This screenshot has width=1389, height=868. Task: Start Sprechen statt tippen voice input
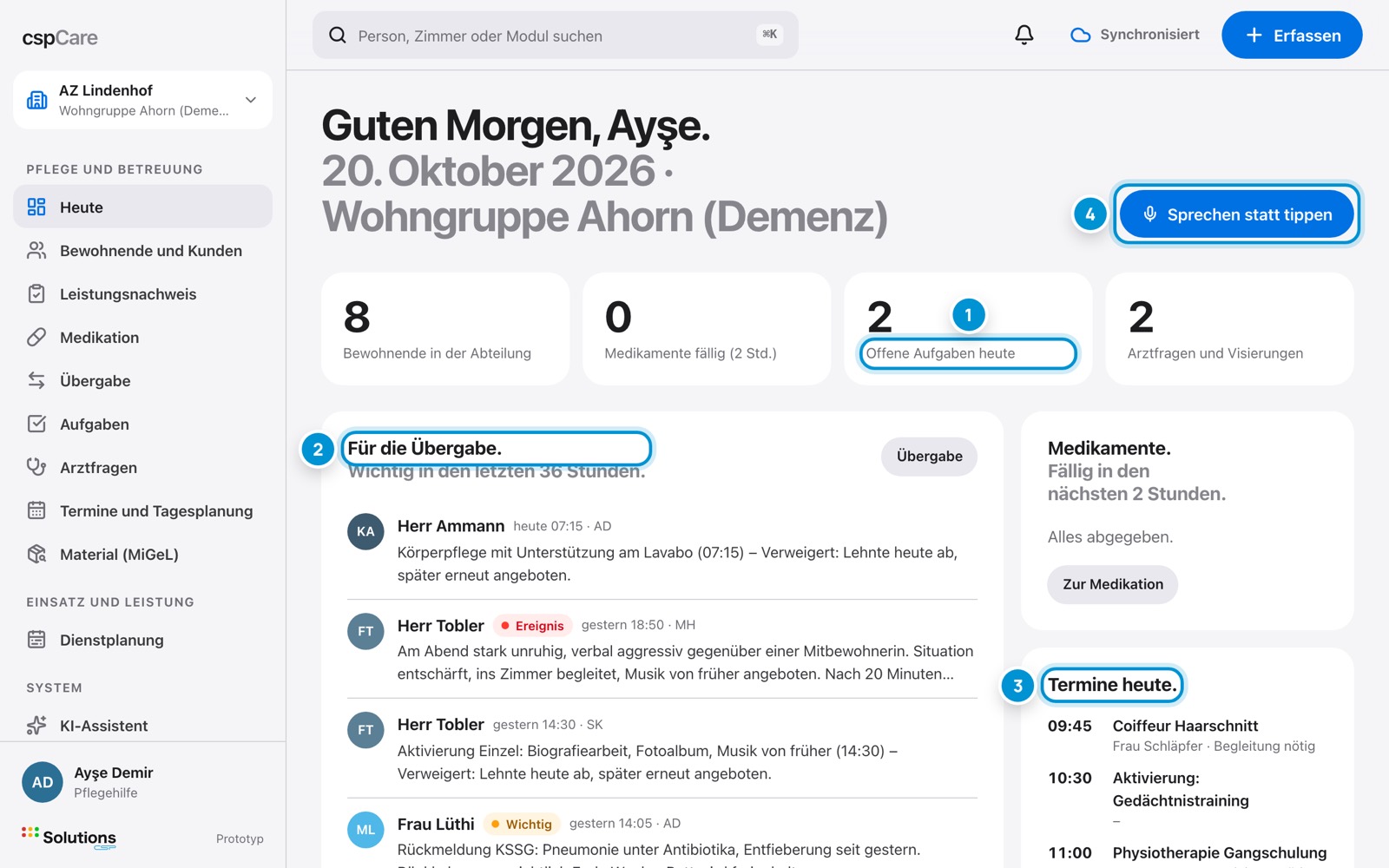[x=1237, y=214]
